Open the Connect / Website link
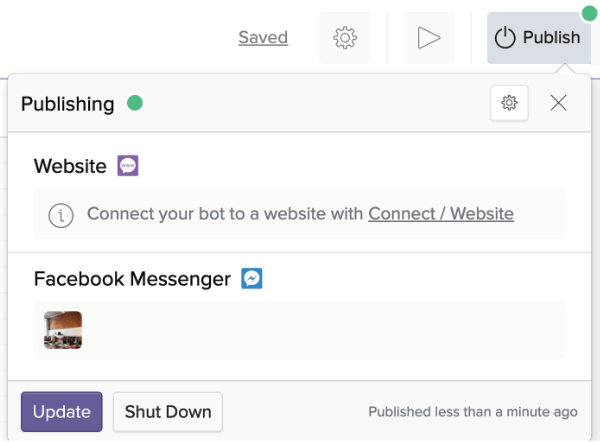The image size is (600, 442). (441, 214)
